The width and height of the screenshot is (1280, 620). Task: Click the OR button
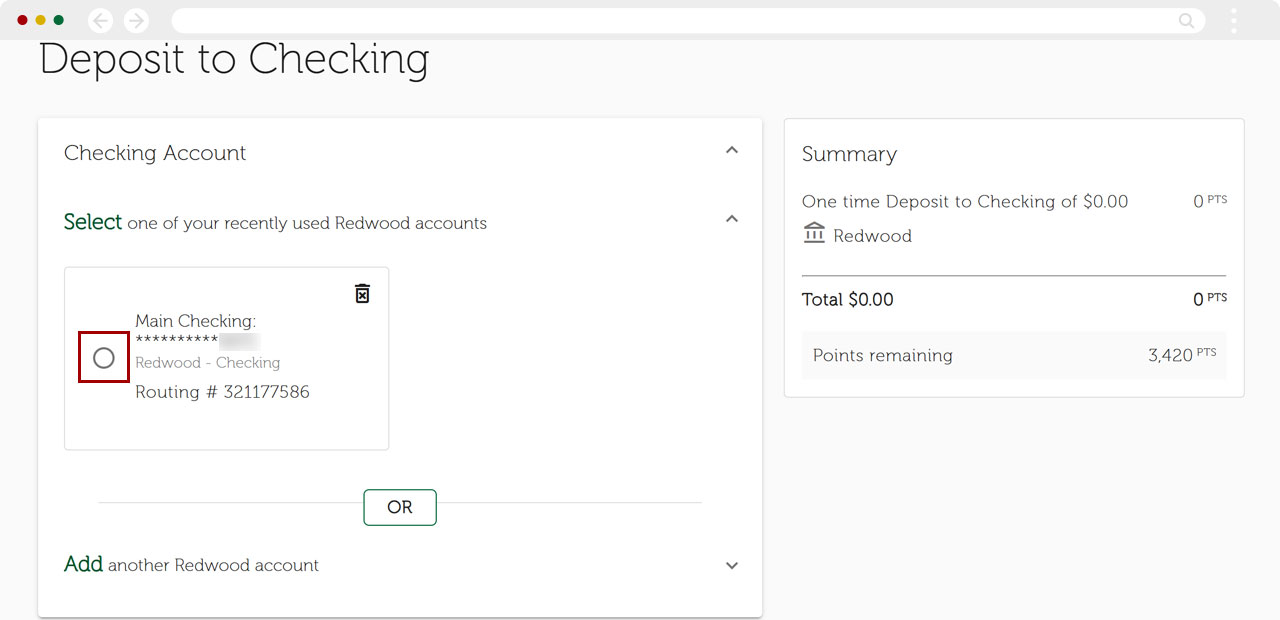400,507
